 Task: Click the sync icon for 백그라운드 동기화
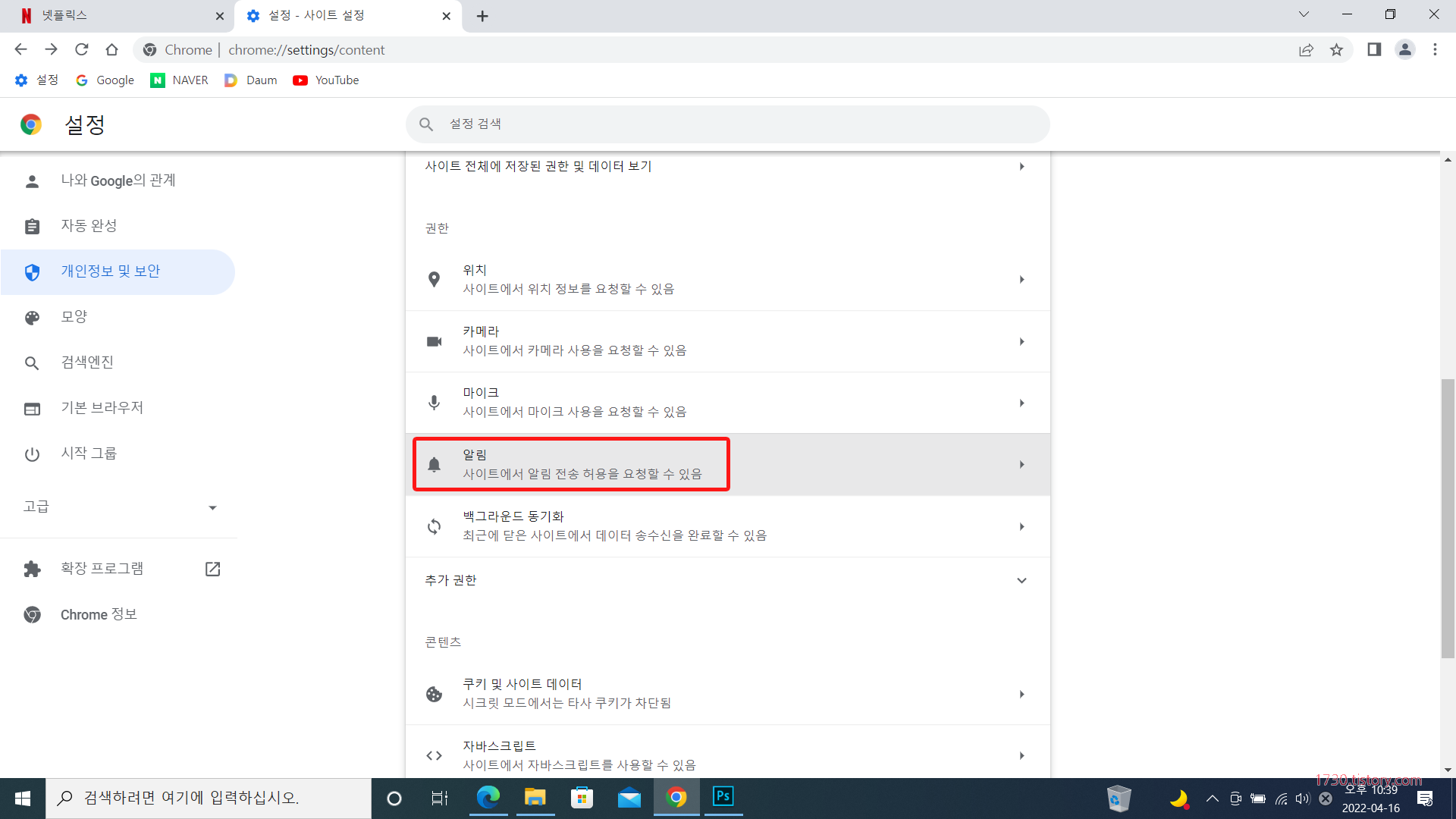pyautogui.click(x=434, y=526)
